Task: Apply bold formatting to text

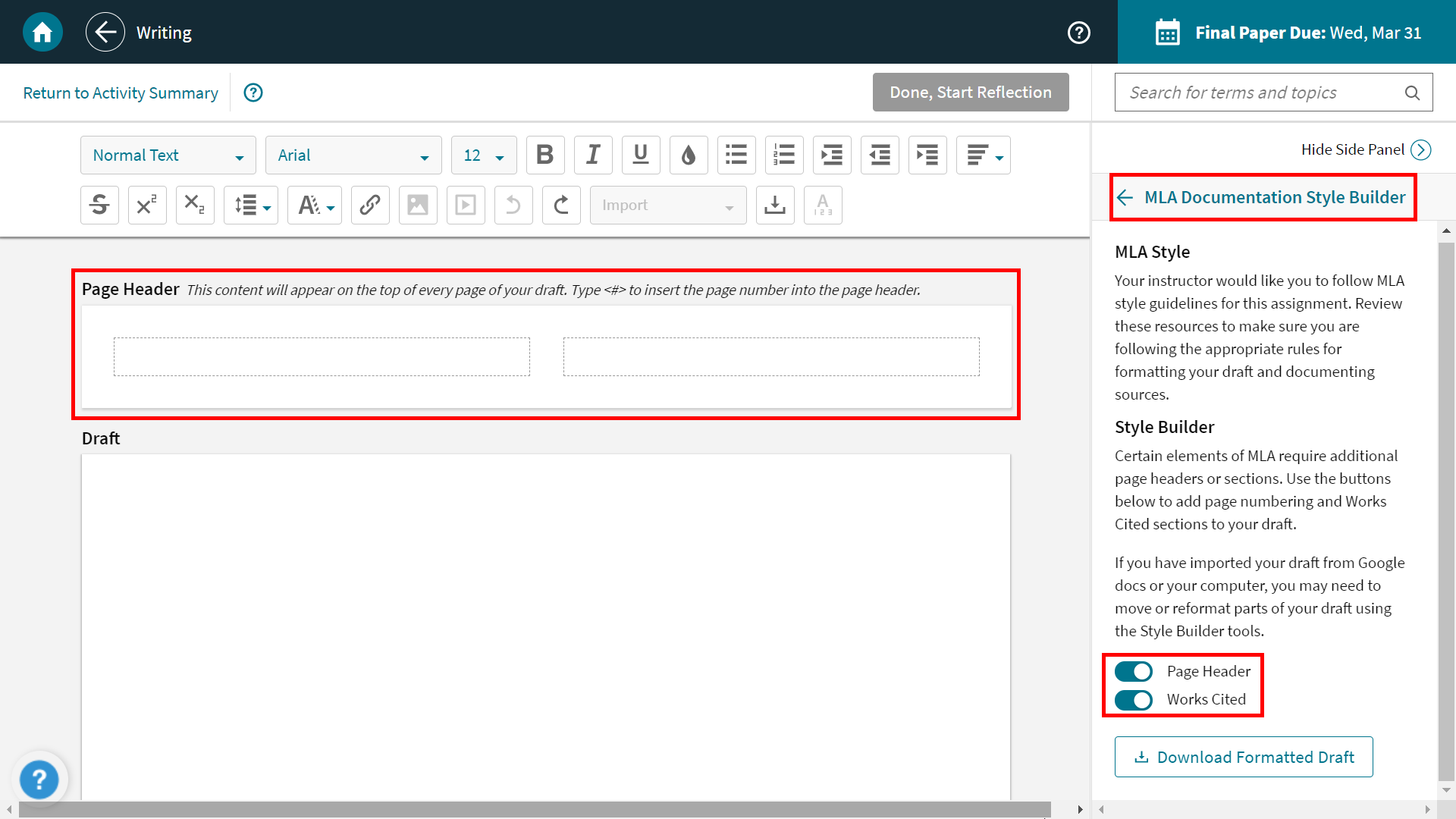Action: coord(545,155)
